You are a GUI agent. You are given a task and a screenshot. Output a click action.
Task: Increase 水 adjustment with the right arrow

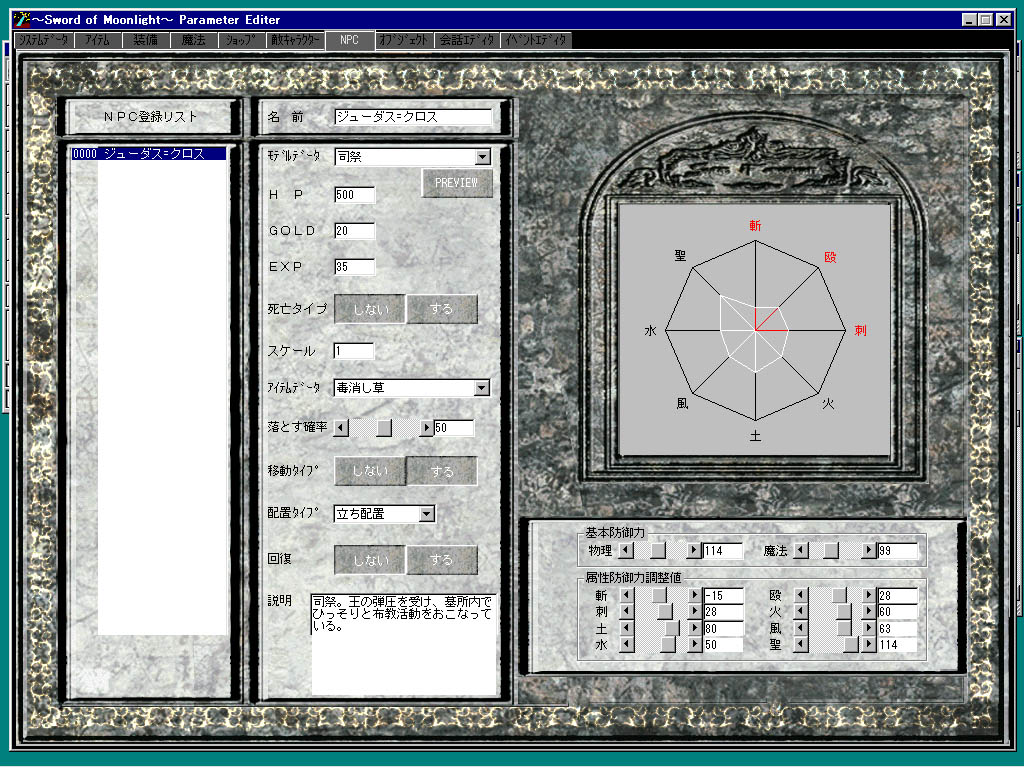[695, 645]
